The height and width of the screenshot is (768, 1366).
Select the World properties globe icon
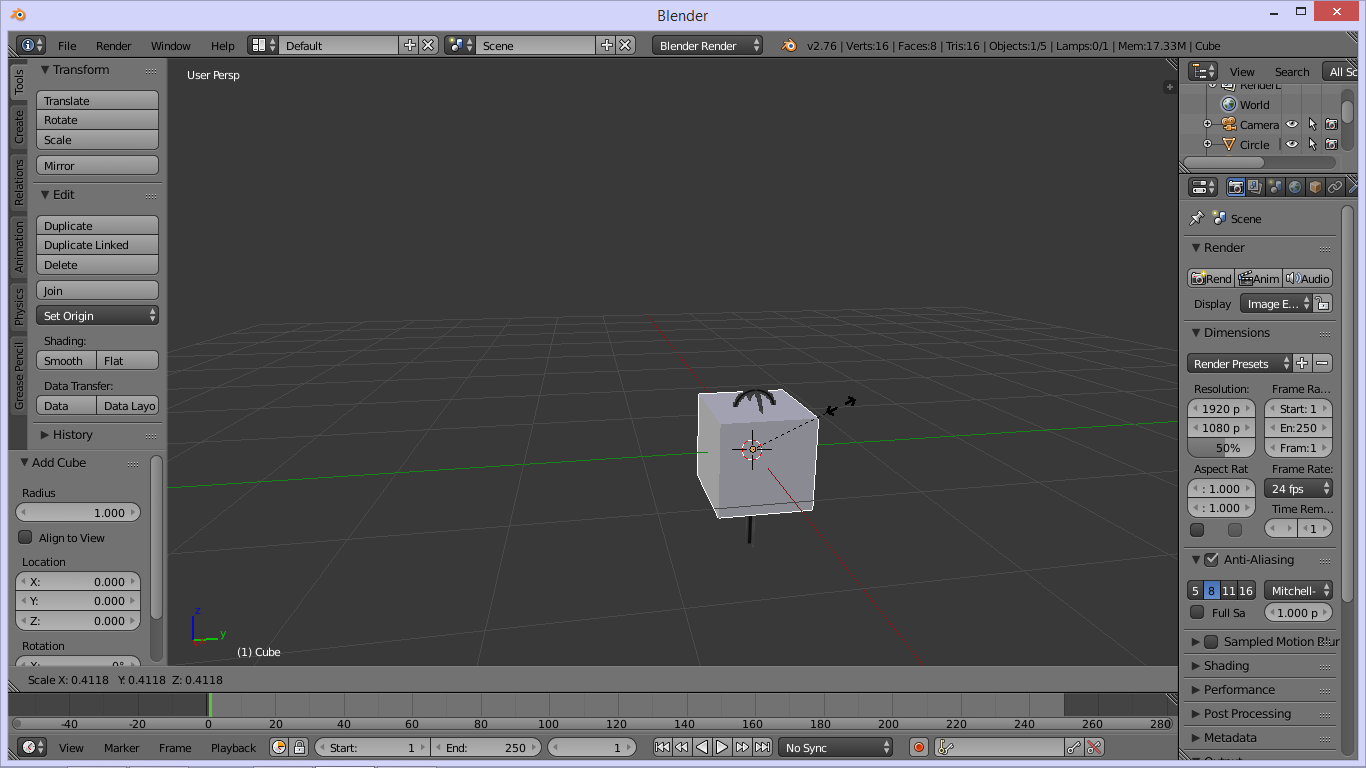coord(1295,187)
